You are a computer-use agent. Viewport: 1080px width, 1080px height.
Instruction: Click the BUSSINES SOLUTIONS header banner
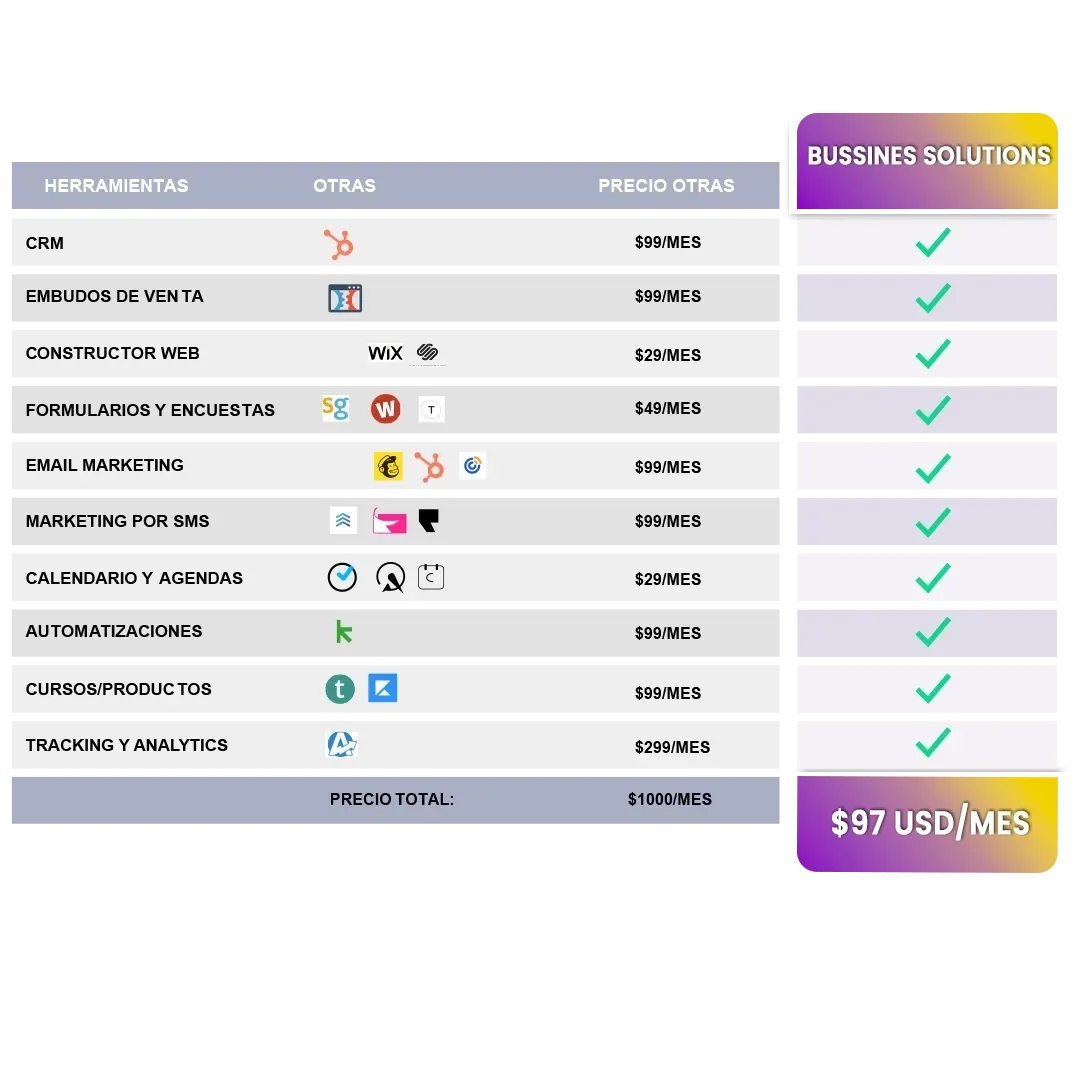tap(927, 161)
